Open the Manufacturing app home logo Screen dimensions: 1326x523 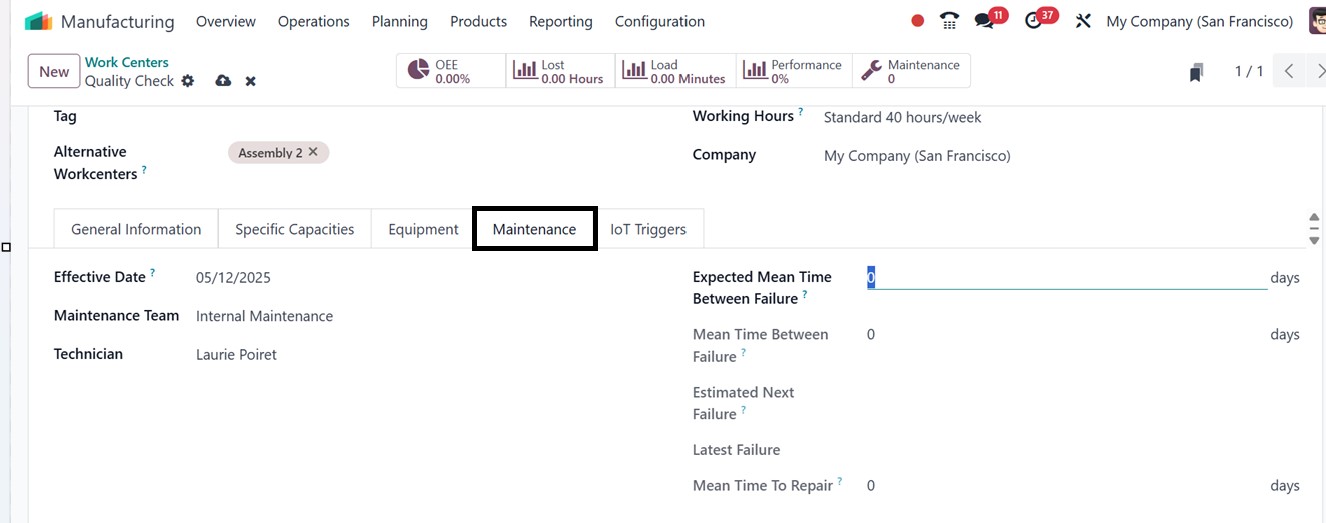pyautogui.click(x=38, y=21)
